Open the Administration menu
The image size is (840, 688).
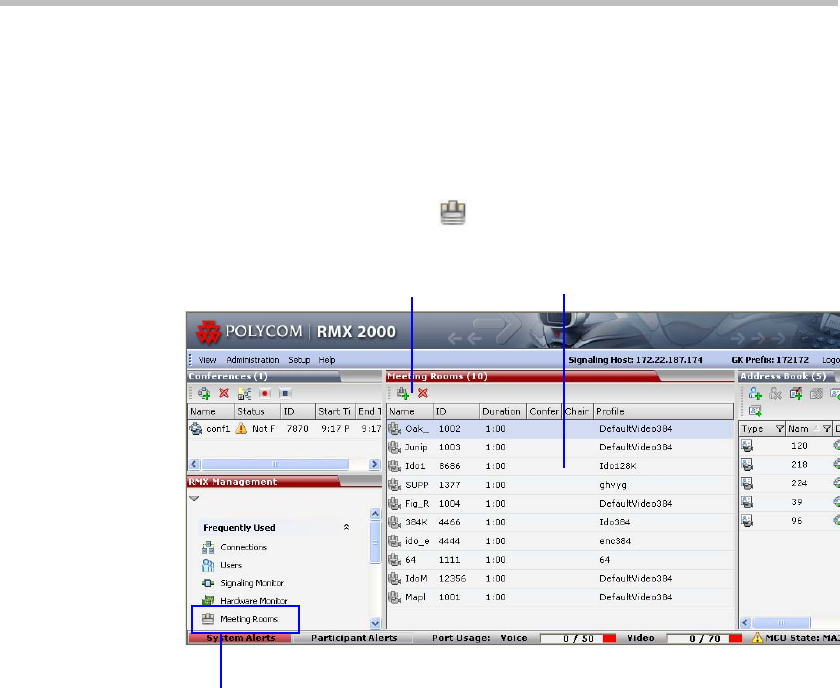[x=253, y=360]
